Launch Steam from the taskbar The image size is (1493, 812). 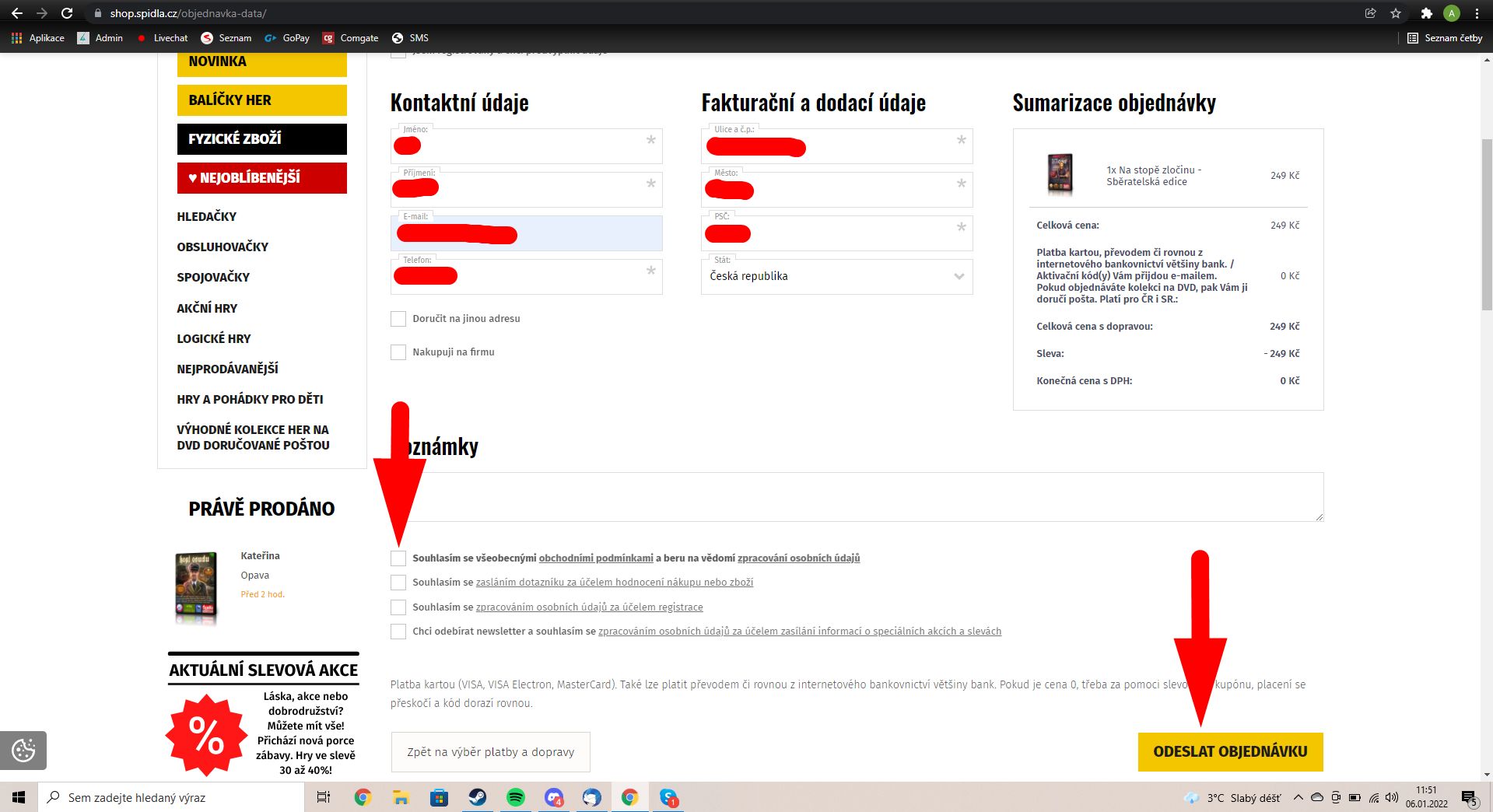pos(477,797)
